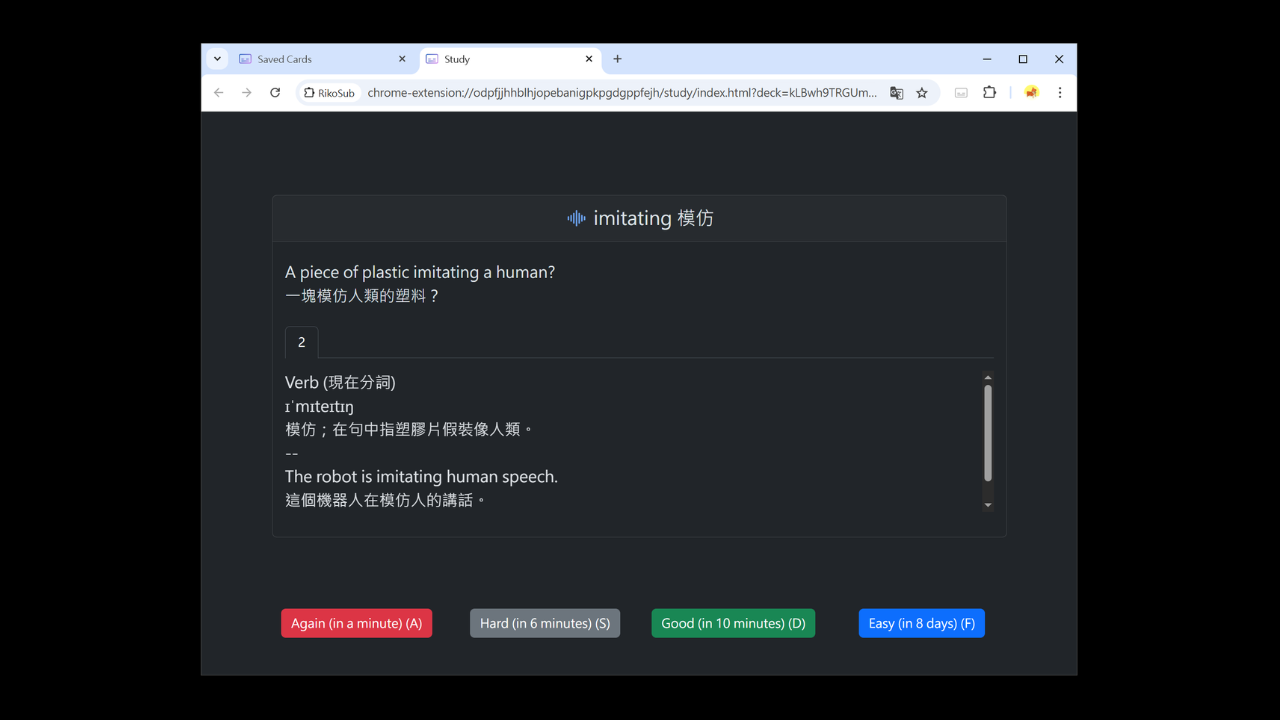This screenshot has width=1280, height=720.
Task: Rate card as Again (in a minute)
Action: tap(356, 623)
